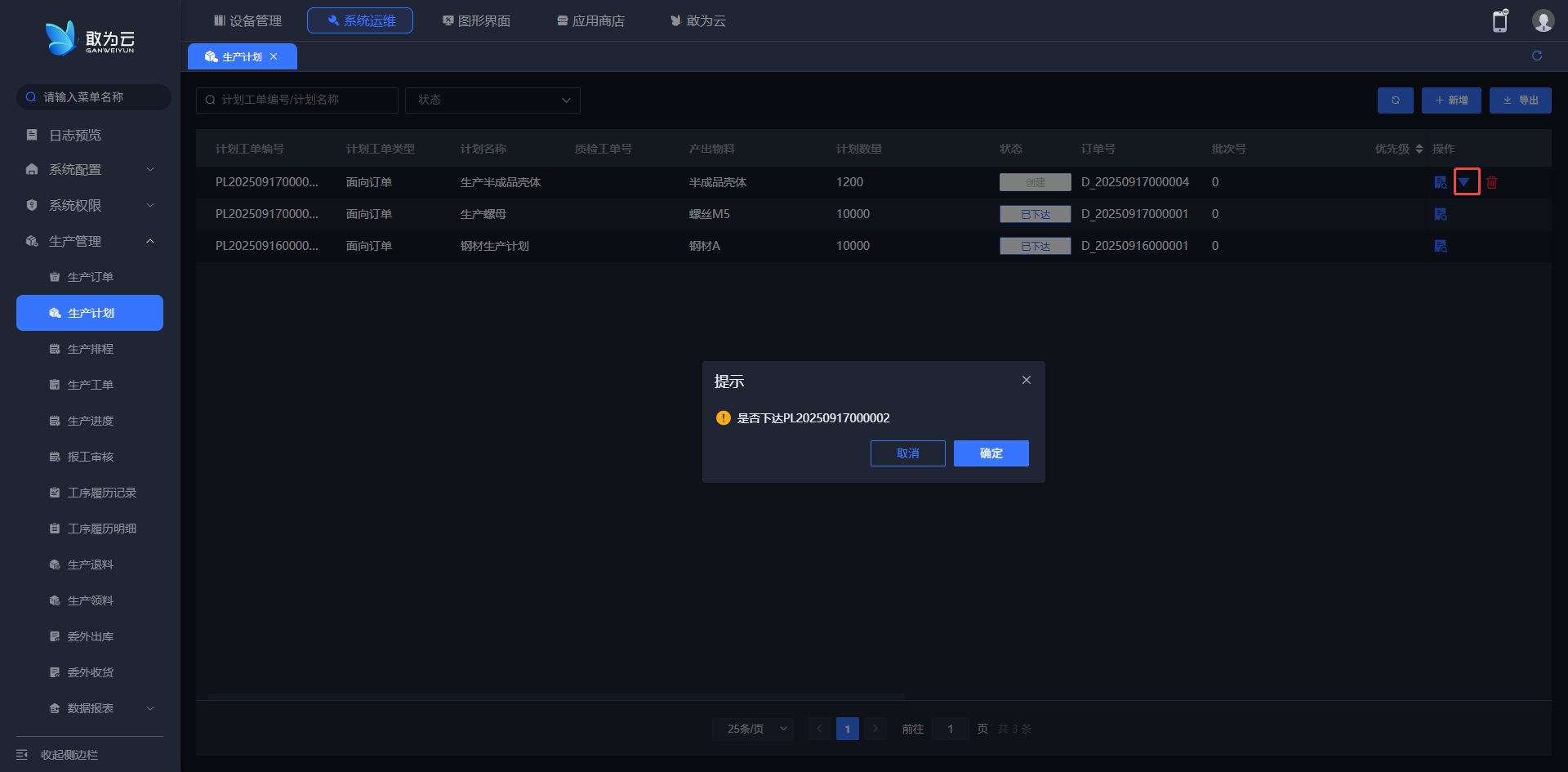This screenshot has height=772, width=1568.
Task: Click the red delete trash icon
Action: tap(1491, 182)
